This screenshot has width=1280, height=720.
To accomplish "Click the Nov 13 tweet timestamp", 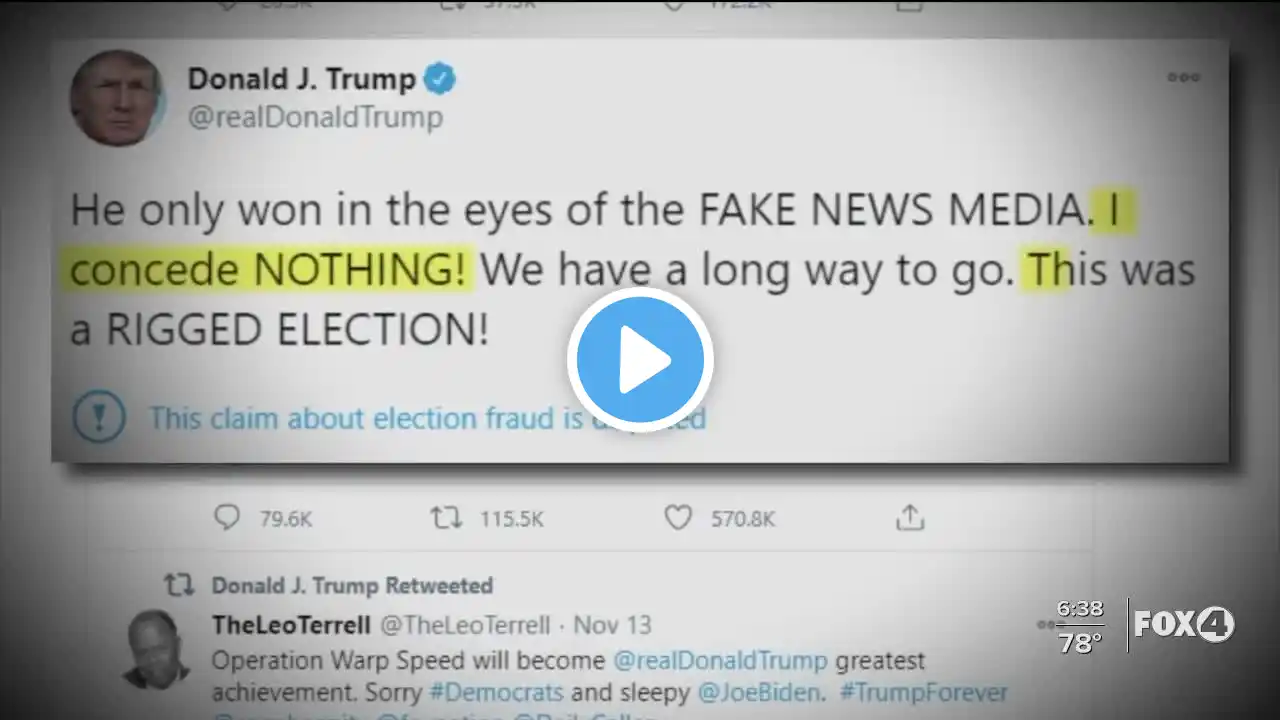I will [x=613, y=625].
